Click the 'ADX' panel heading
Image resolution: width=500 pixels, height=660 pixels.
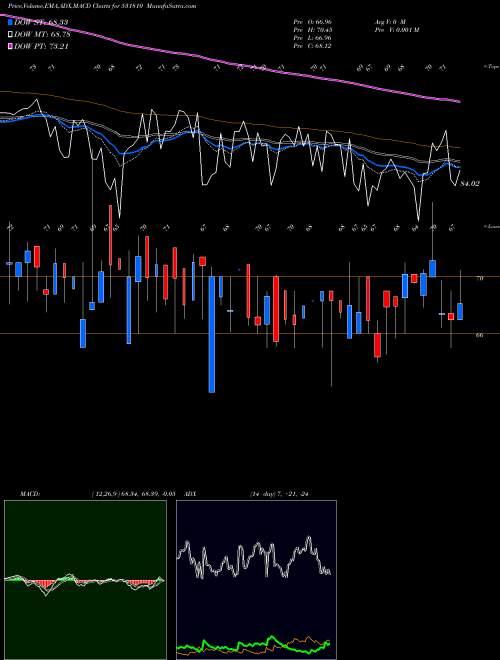tap(190, 493)
